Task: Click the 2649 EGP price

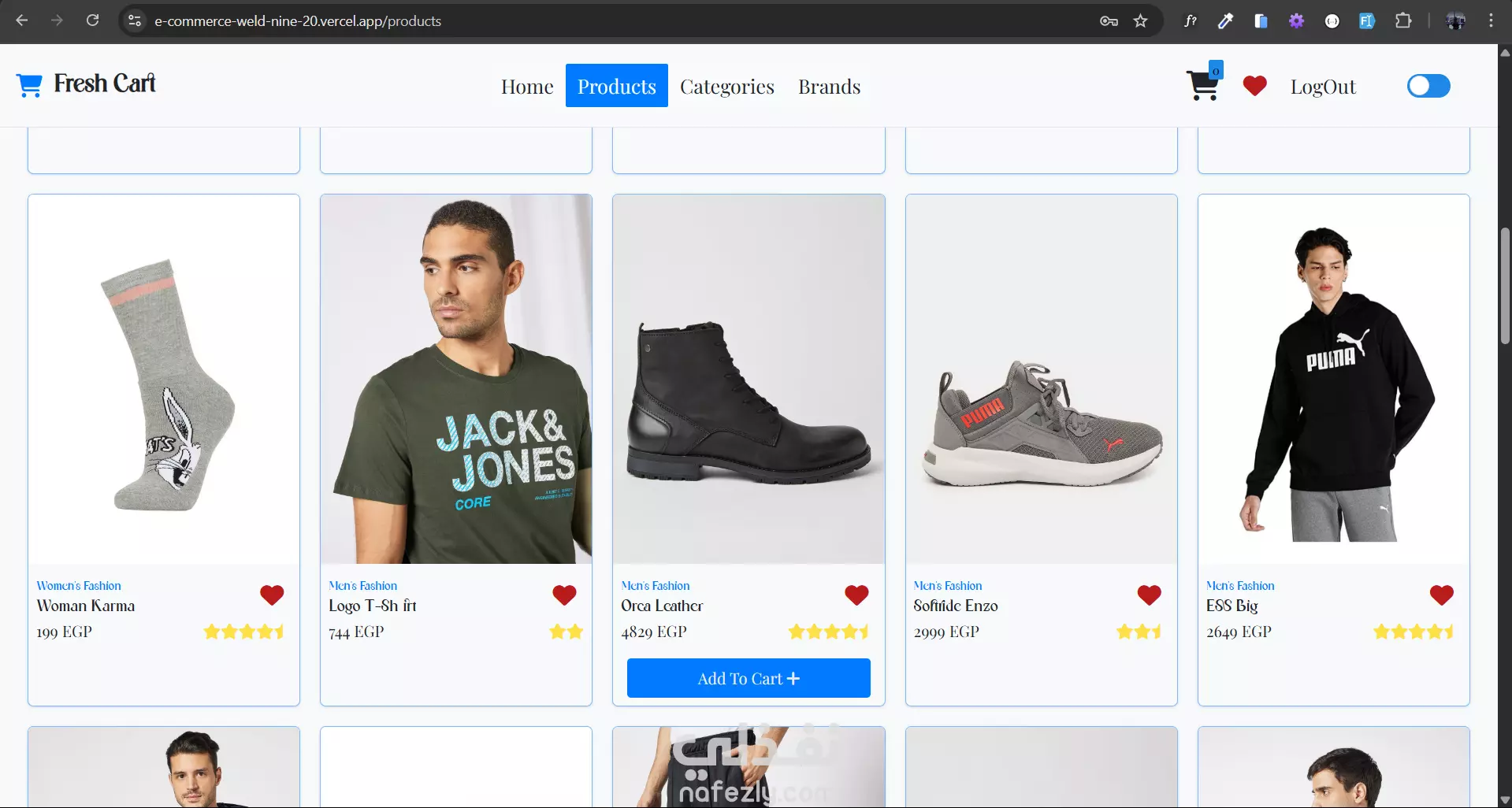Action: 1239,632
